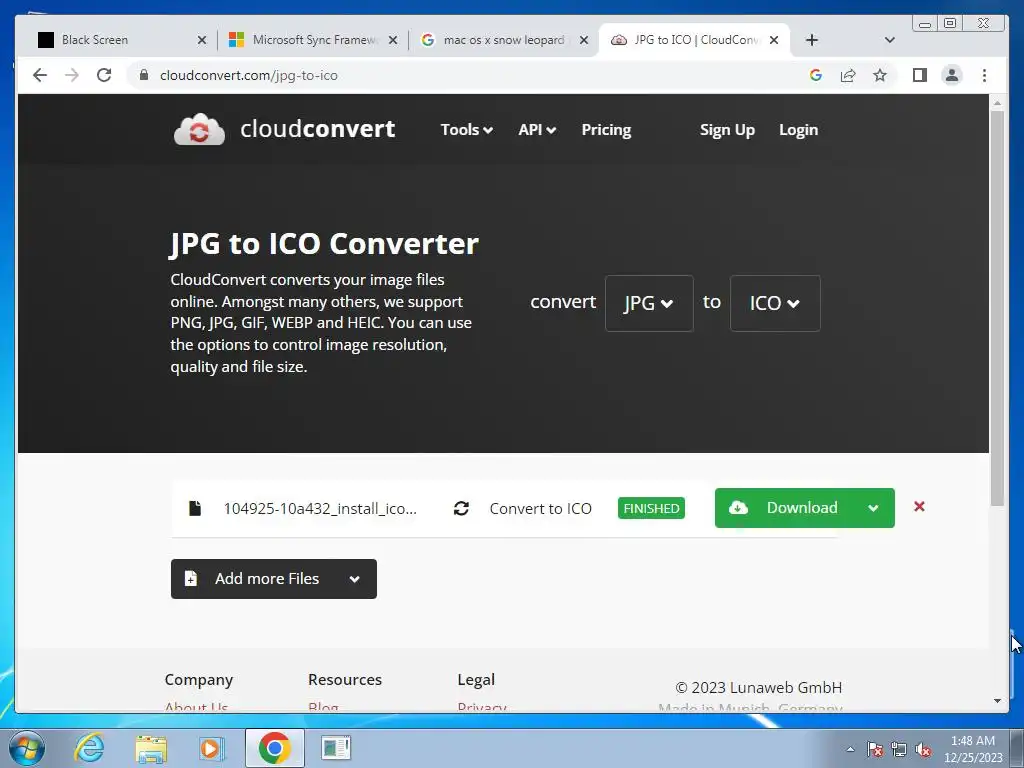Click the Sign Up link
This screenshot has height=768, width=1024.
tap(727, 129)
